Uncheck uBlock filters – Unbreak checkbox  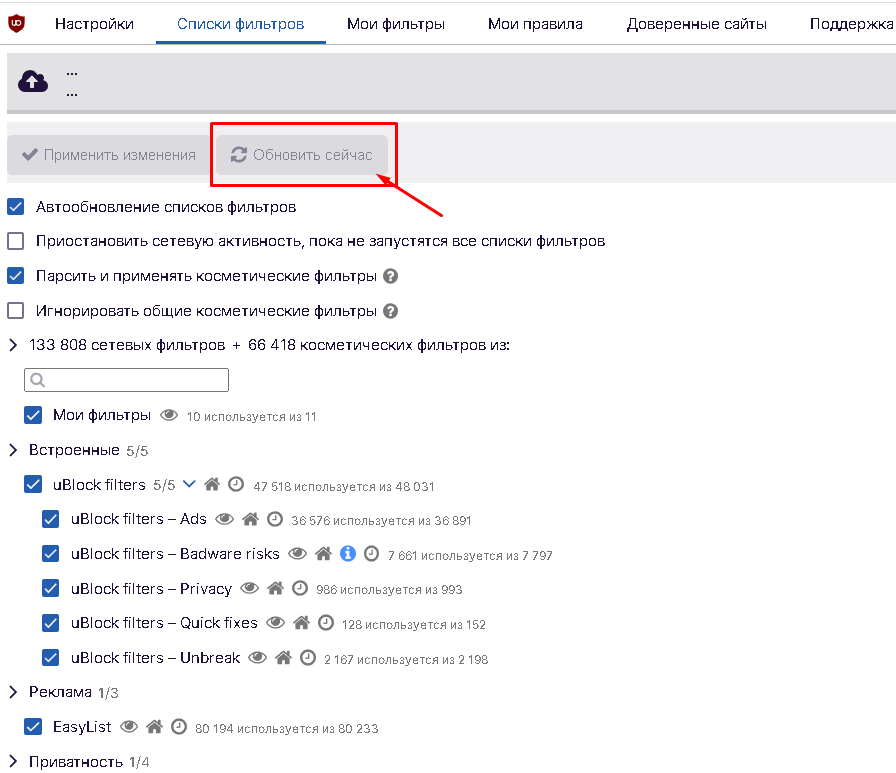(x=51, y=658)
